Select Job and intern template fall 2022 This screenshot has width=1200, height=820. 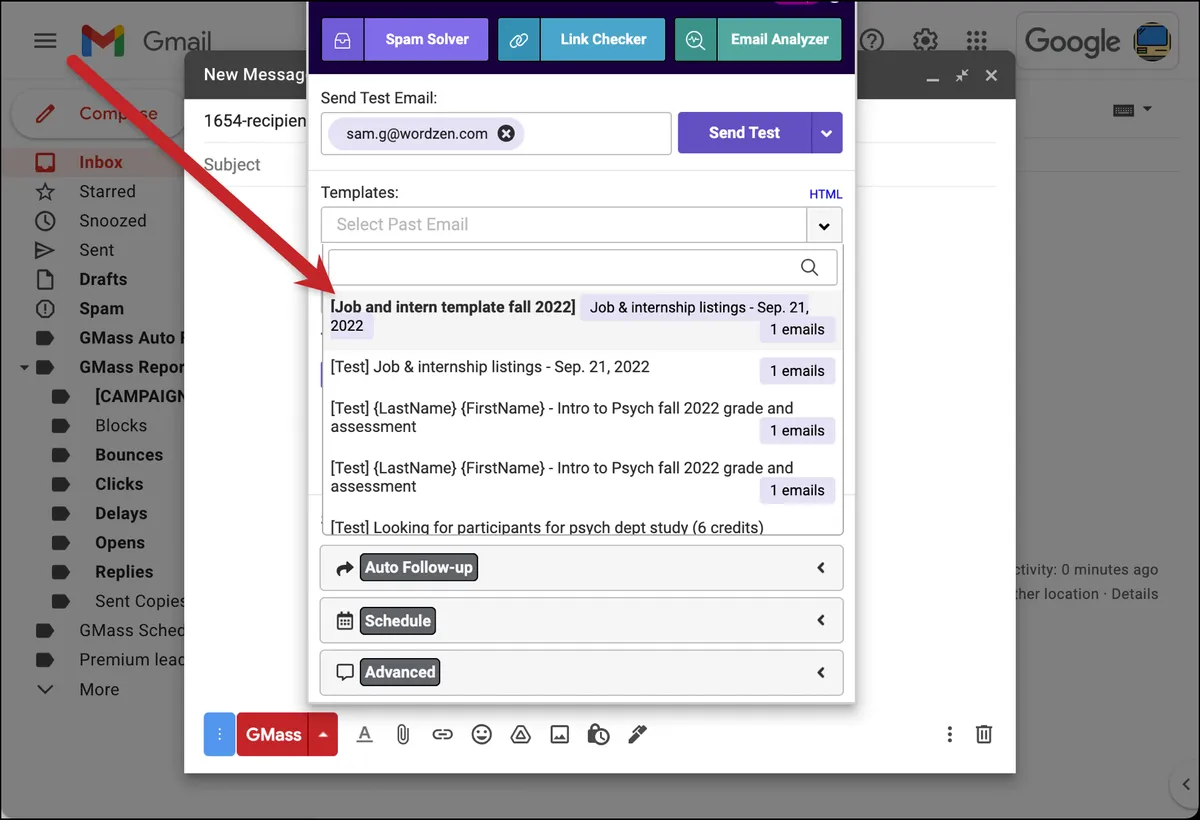[x=582, y=317]
